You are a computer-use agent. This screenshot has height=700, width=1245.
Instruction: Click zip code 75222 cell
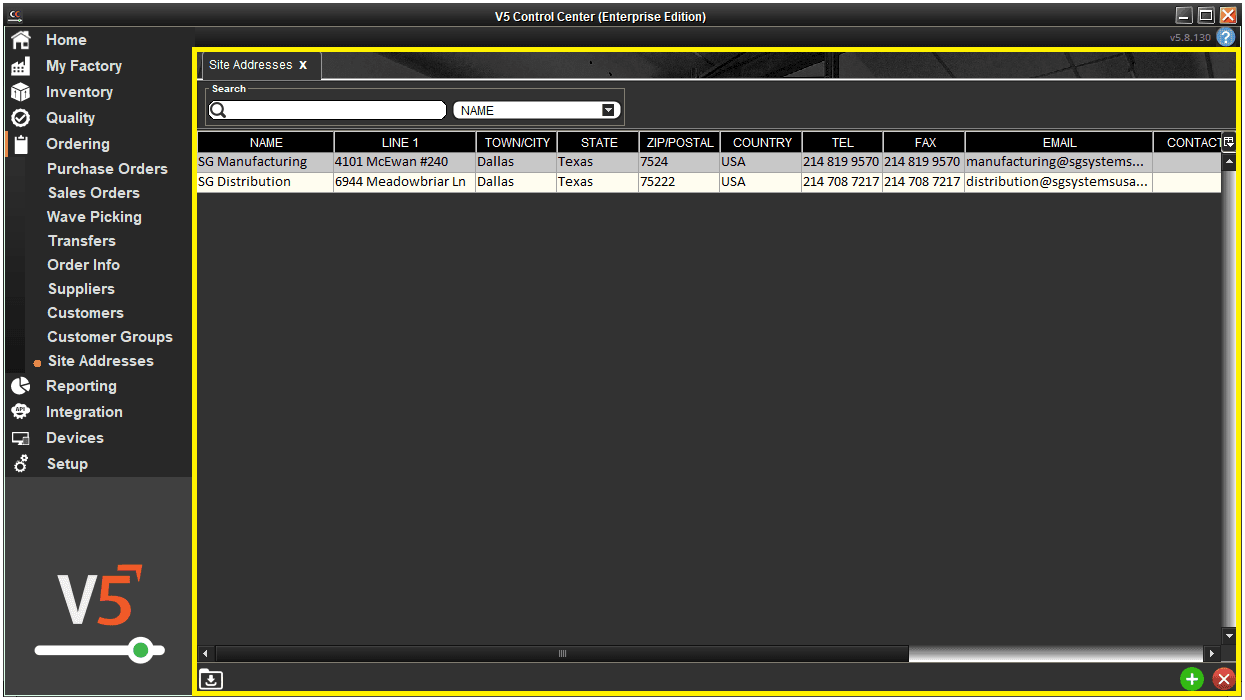[679, 182]
